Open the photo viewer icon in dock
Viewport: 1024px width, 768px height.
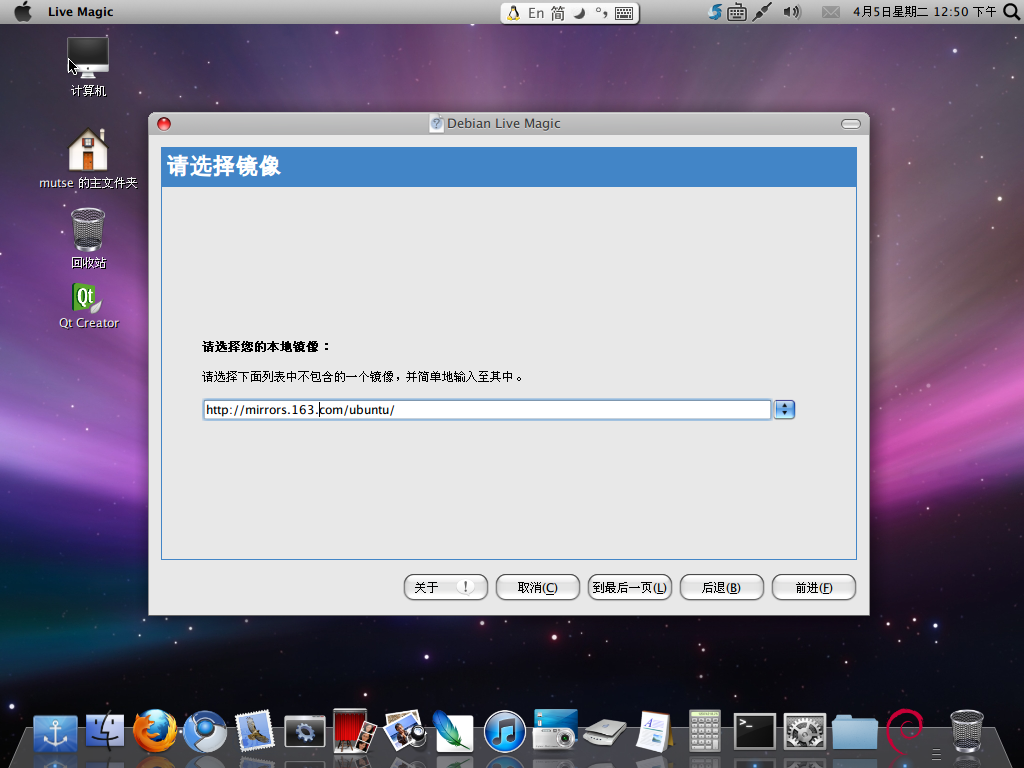pyautogui.click(x=404, y=731)
